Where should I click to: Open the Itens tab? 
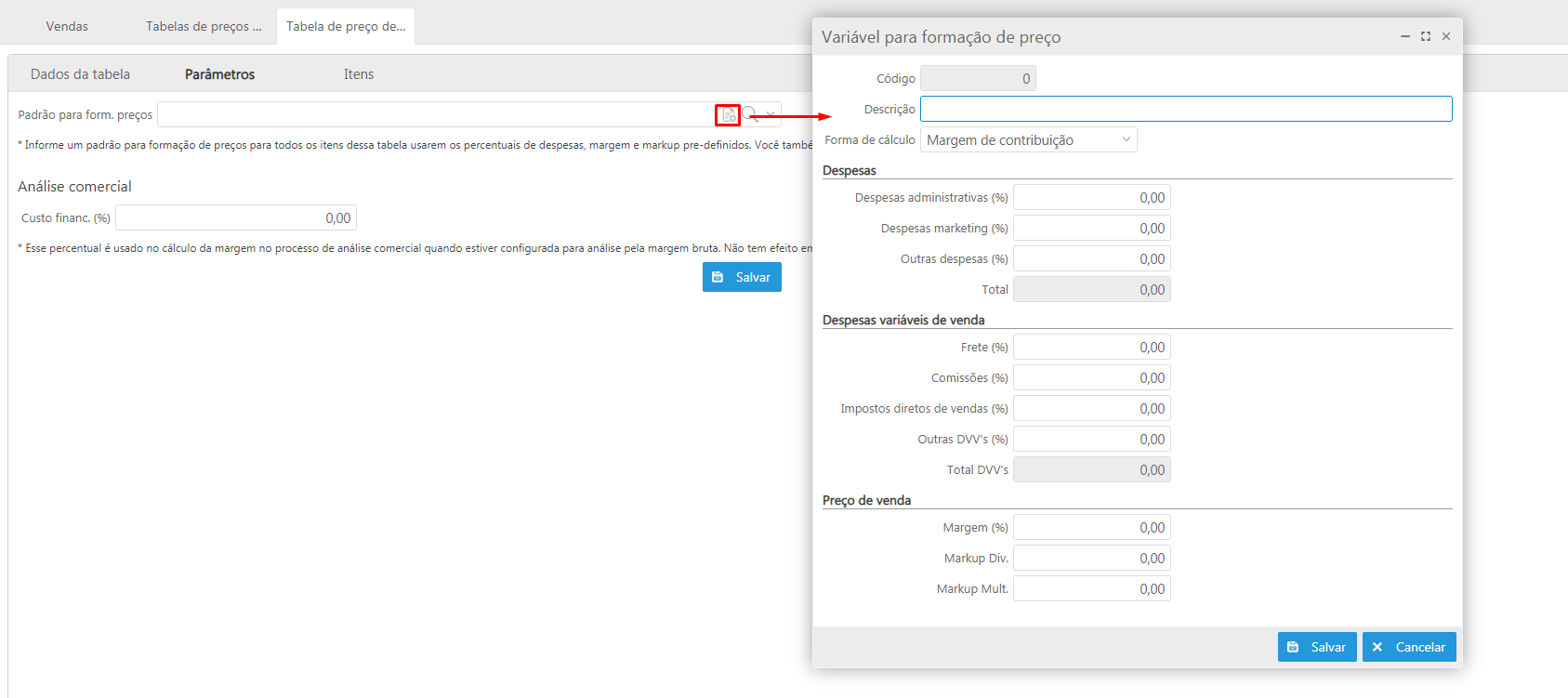[x=359, y=74]
